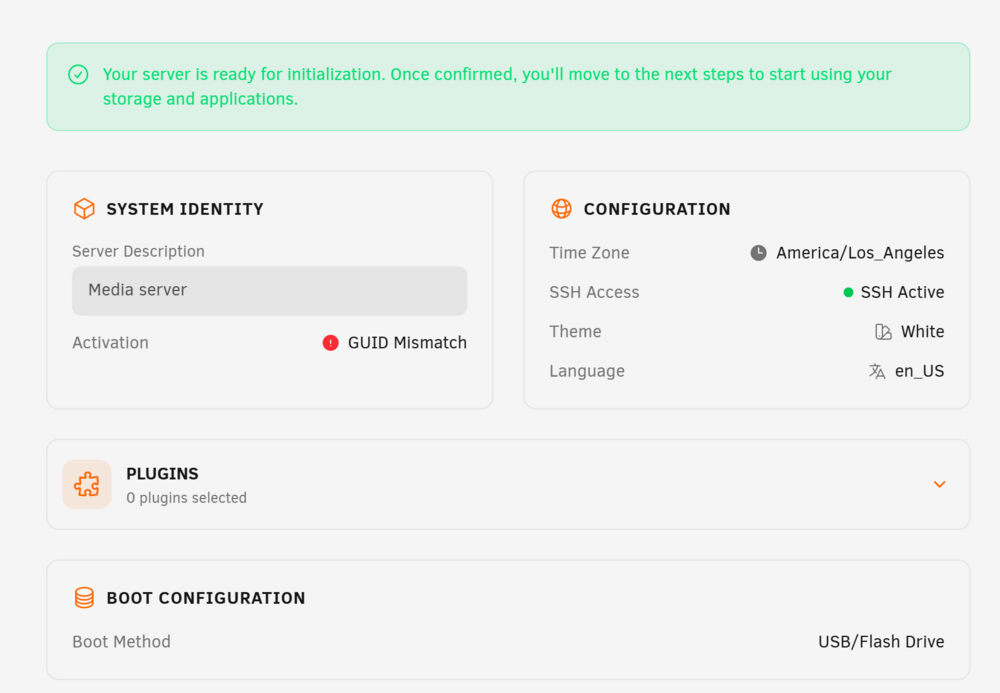Click the orange database icon beside Boot Configuration
The width and height of the screenshot is (1000, 693).
(x=84, y=598)
